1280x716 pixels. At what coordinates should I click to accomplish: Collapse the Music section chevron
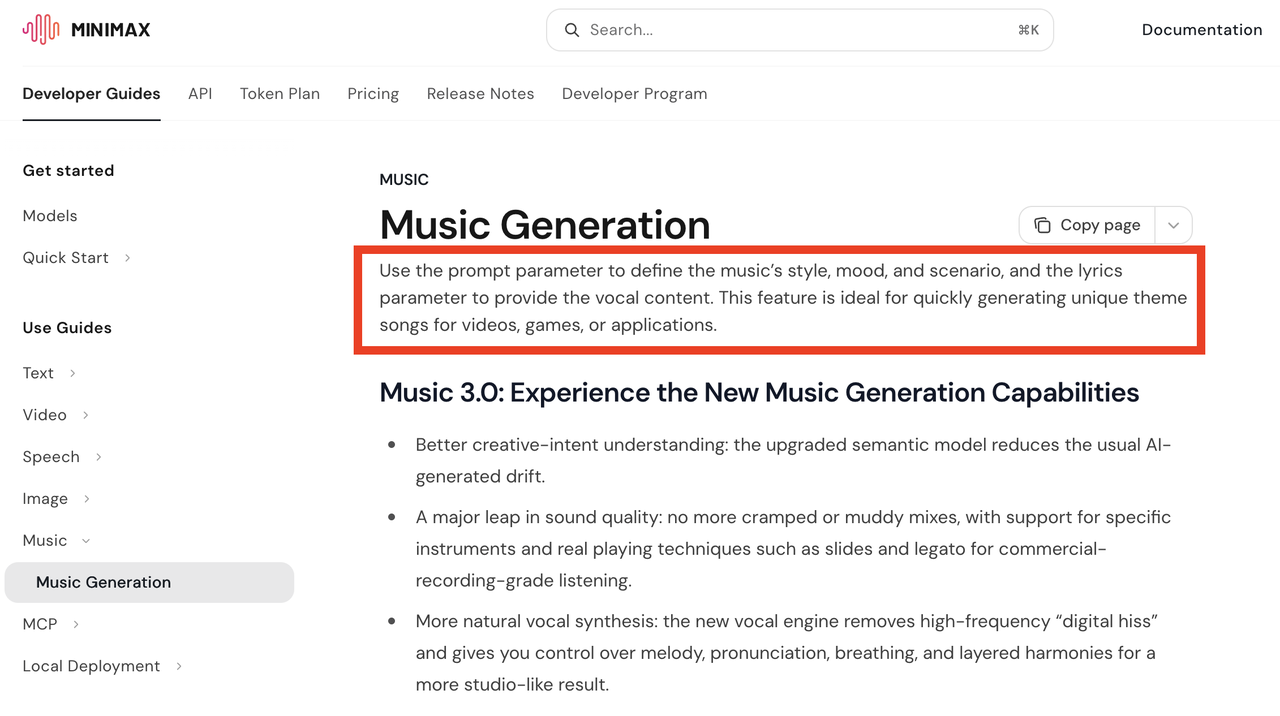(85, 541)
